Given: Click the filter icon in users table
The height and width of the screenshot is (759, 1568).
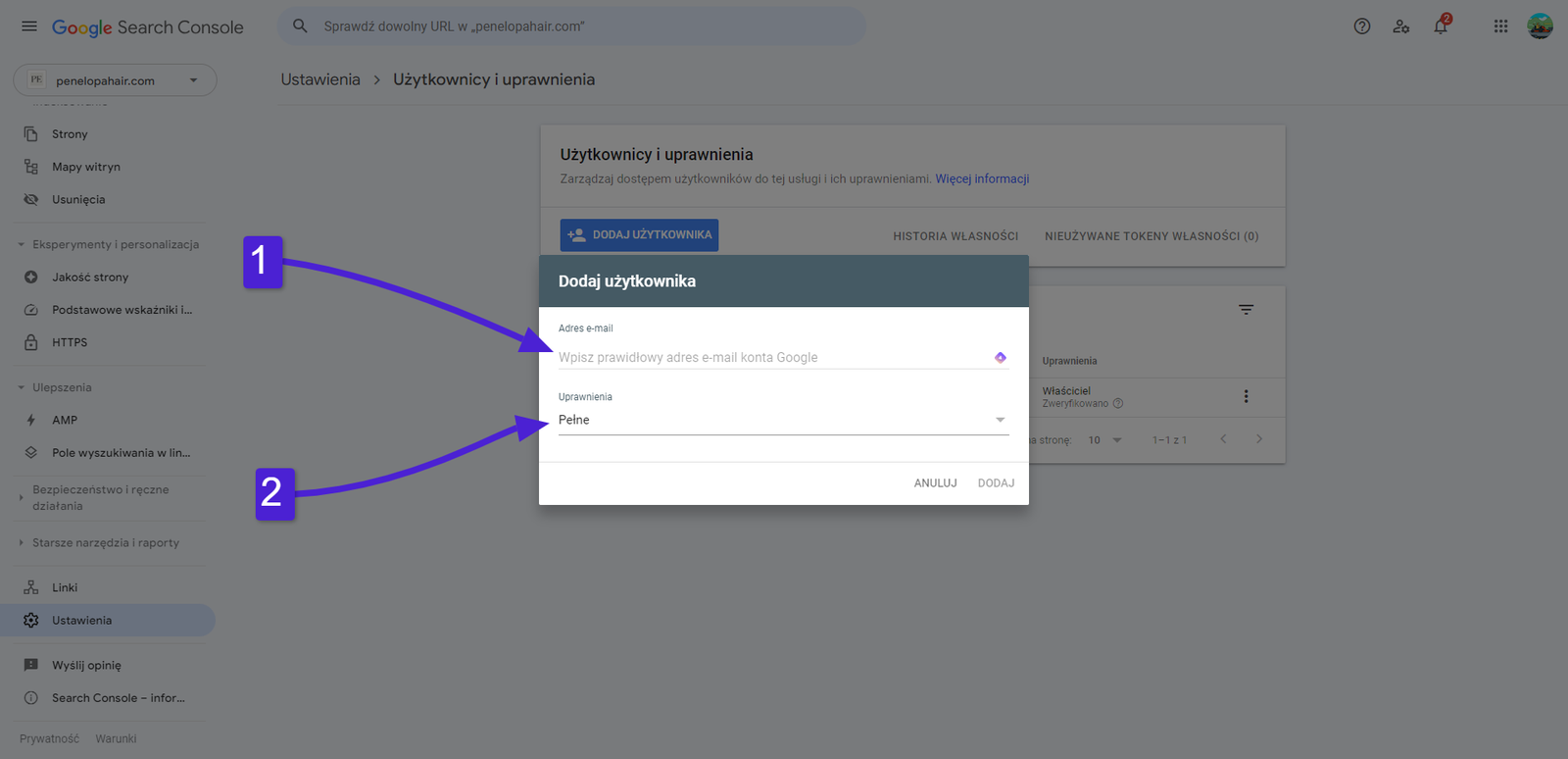Looking at the screenshot, I should (x=1246, y=310).
